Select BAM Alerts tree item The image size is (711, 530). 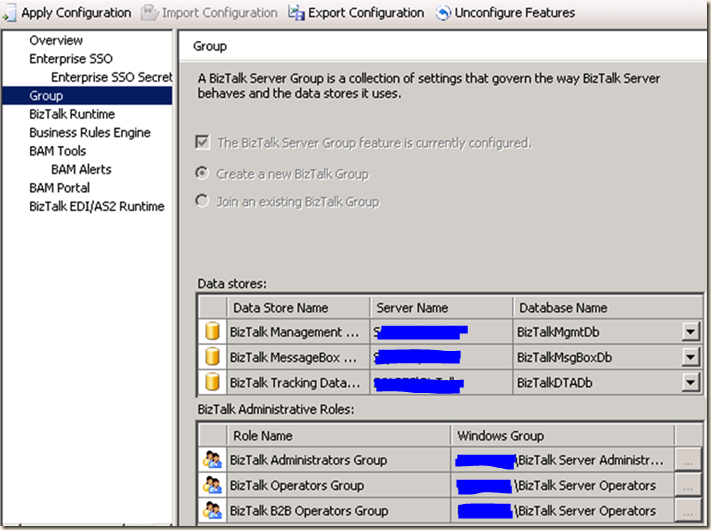click(81, 170)
